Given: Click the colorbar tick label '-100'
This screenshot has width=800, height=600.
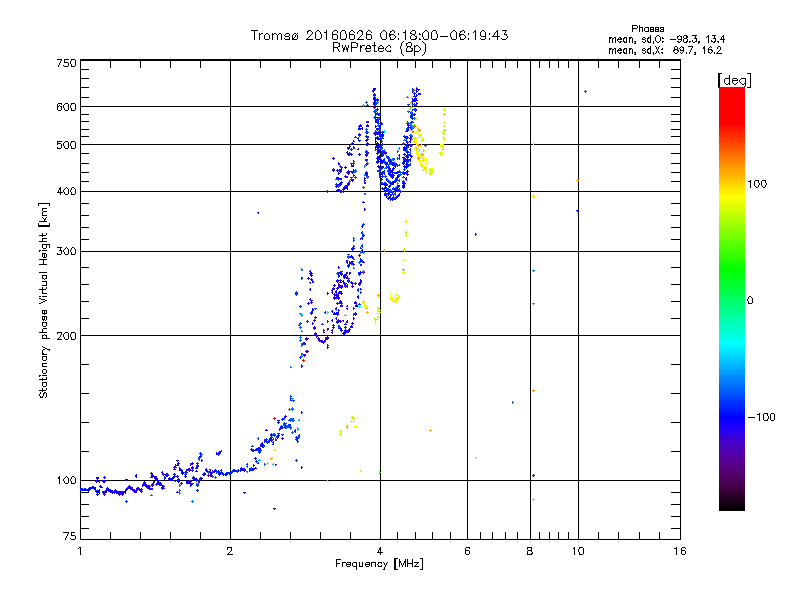Looking at the screenshot, I should pos(761,417).
